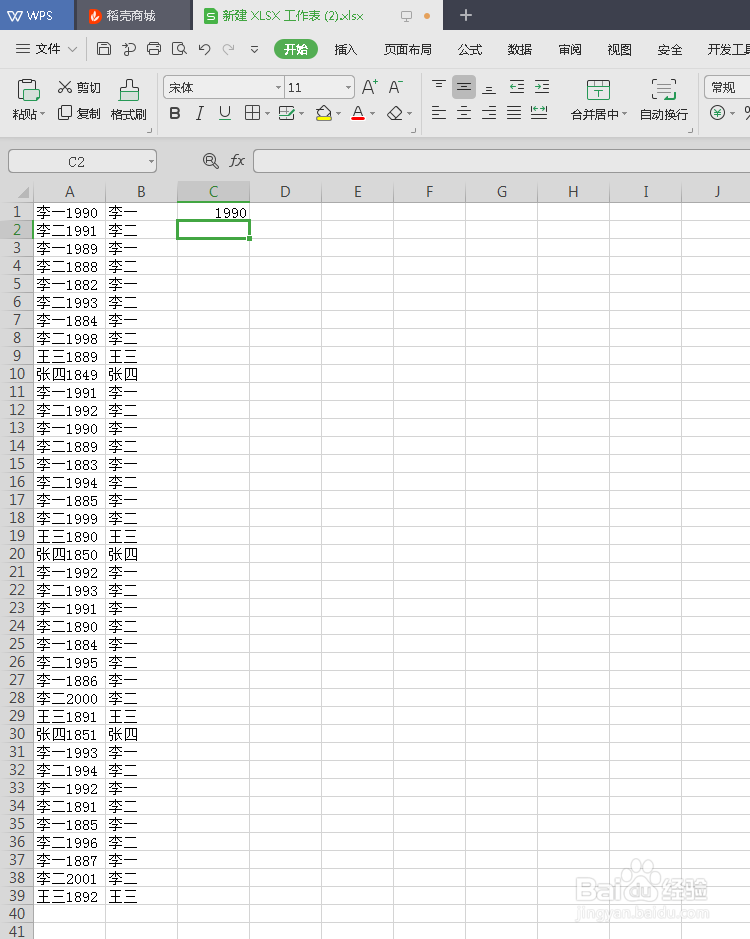Switch to the 插入 ribbon tab
The height and width of the screenshot is (939, 750).
[346, 49]
